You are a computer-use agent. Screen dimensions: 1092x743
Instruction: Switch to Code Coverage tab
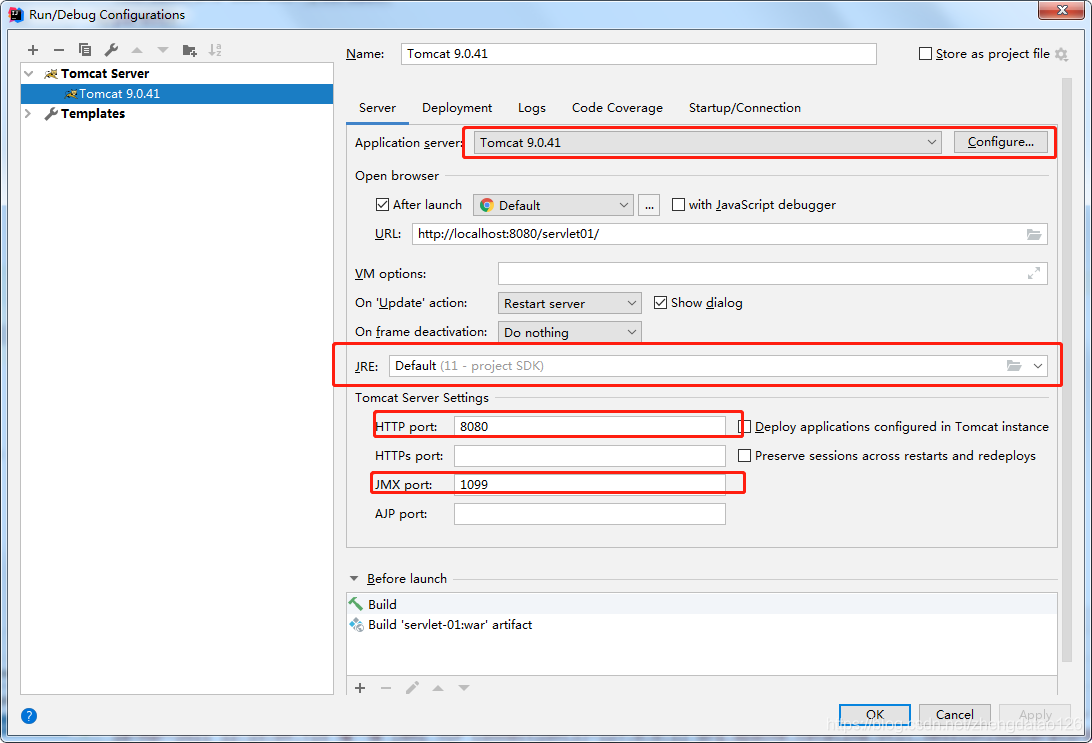(x=617, y=108)
